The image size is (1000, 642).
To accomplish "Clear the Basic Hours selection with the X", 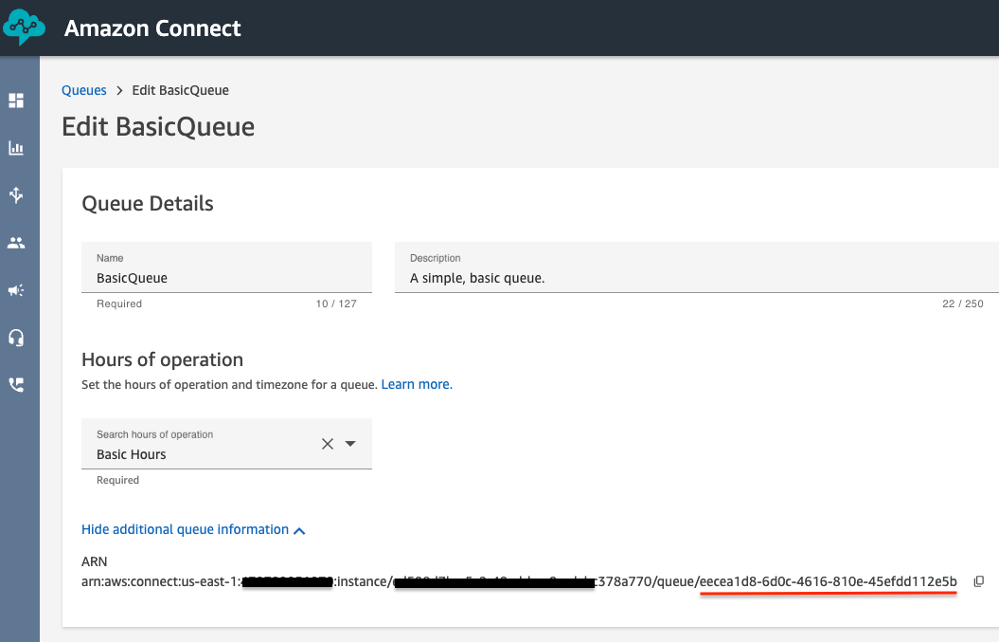I will point(327,443).
